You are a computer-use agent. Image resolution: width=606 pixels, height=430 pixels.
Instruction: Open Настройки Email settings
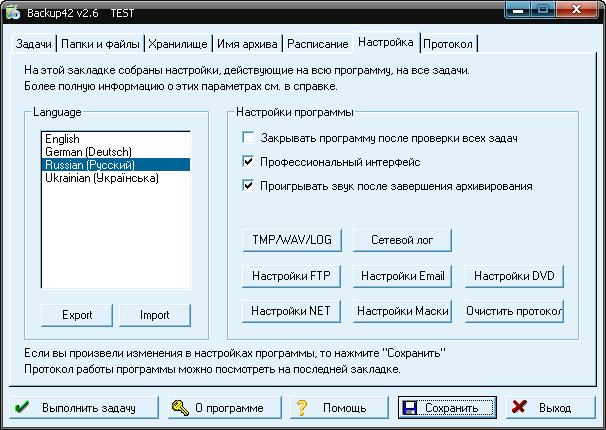pos(403,276)
